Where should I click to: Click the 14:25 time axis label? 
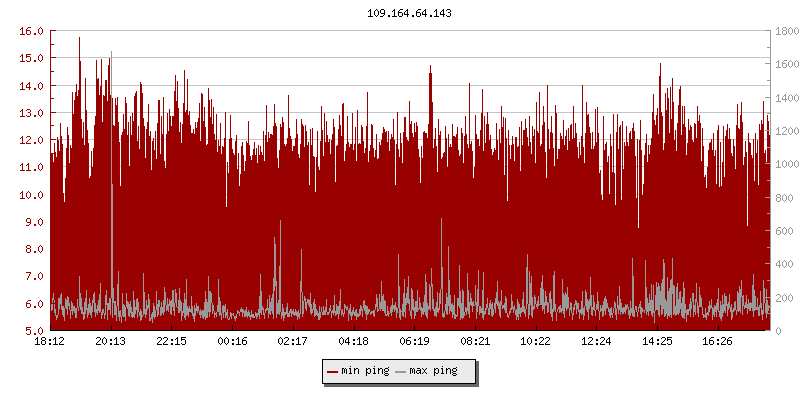[x=657, y=341]
